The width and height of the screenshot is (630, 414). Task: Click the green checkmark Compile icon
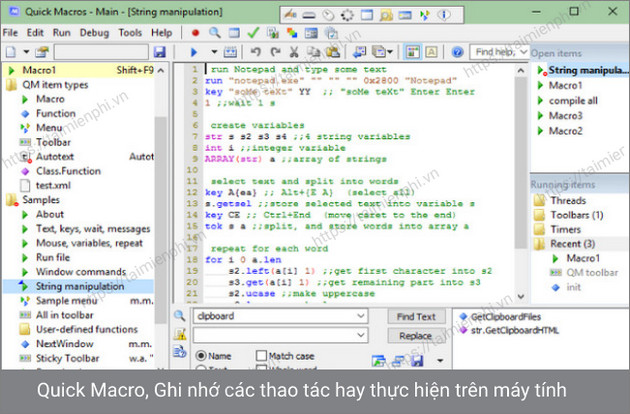255,33
